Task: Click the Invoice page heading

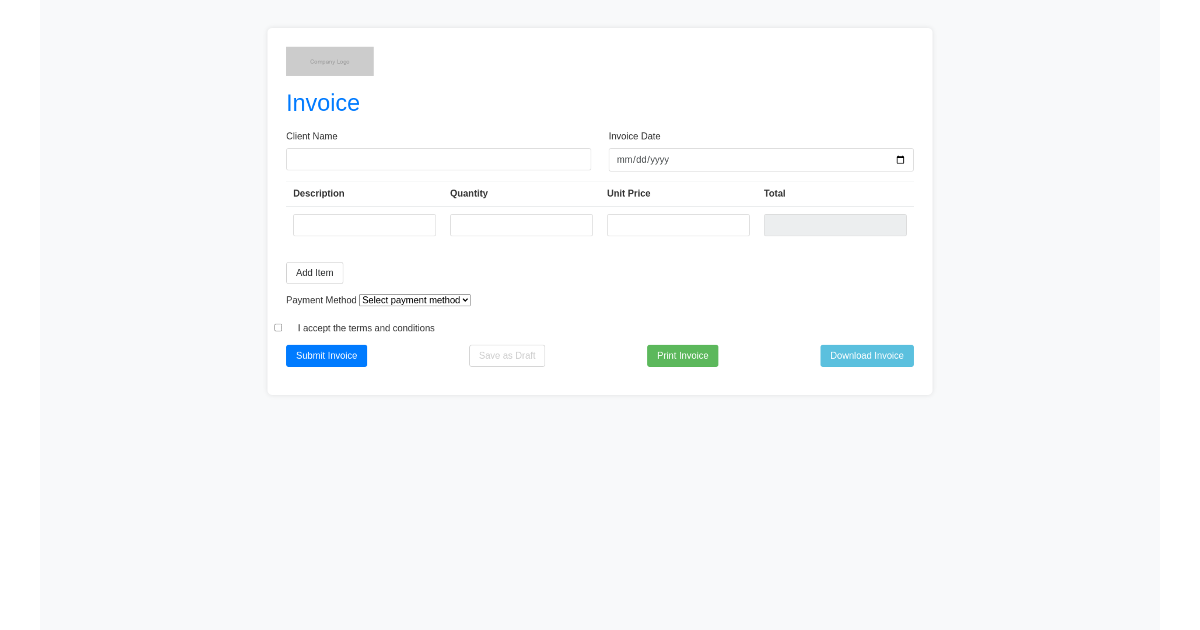Action: (x=322, y=102)
